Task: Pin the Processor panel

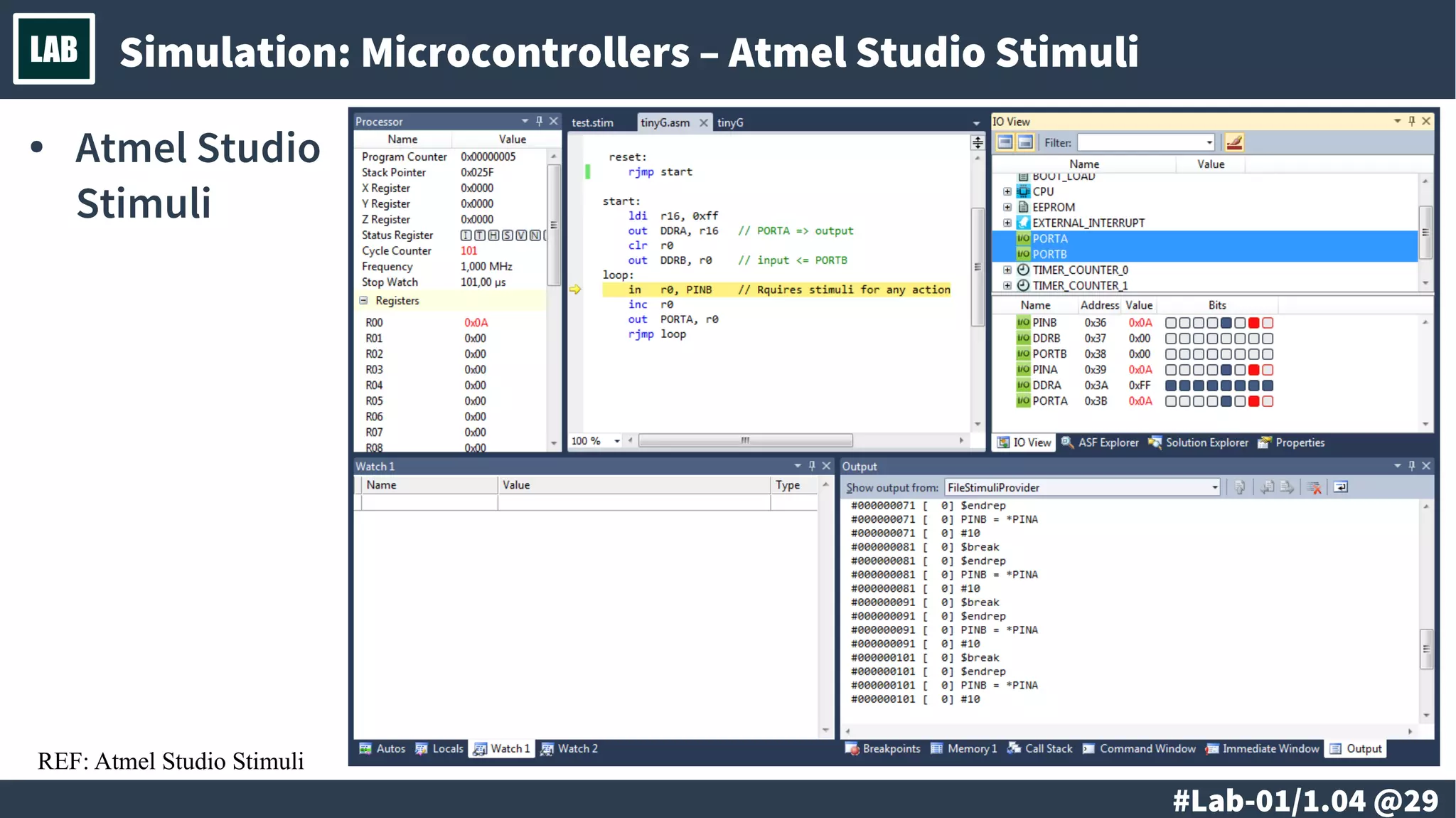Action: (539, 121)
